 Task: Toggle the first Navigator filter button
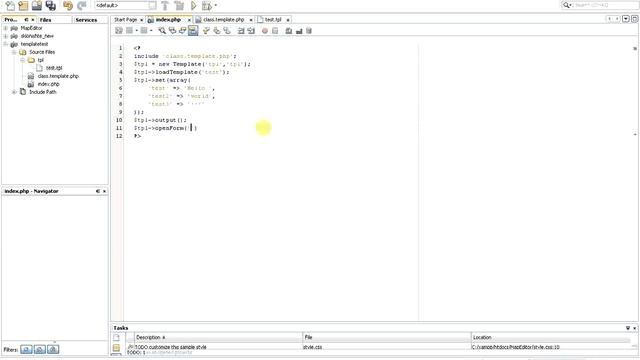(x=27, y=349)
